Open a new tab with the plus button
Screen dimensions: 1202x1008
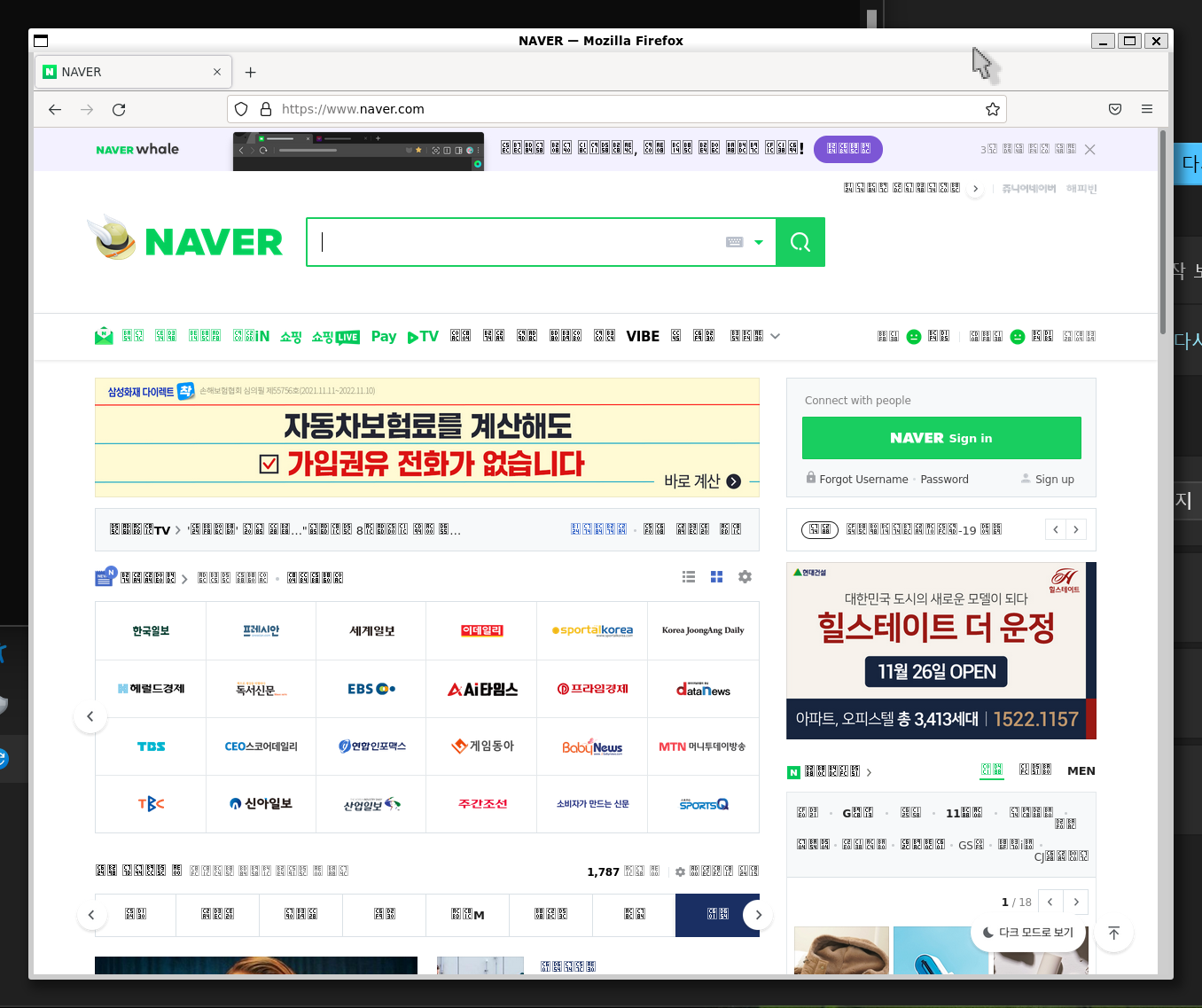pyautogui.click(x=251, y=72)
